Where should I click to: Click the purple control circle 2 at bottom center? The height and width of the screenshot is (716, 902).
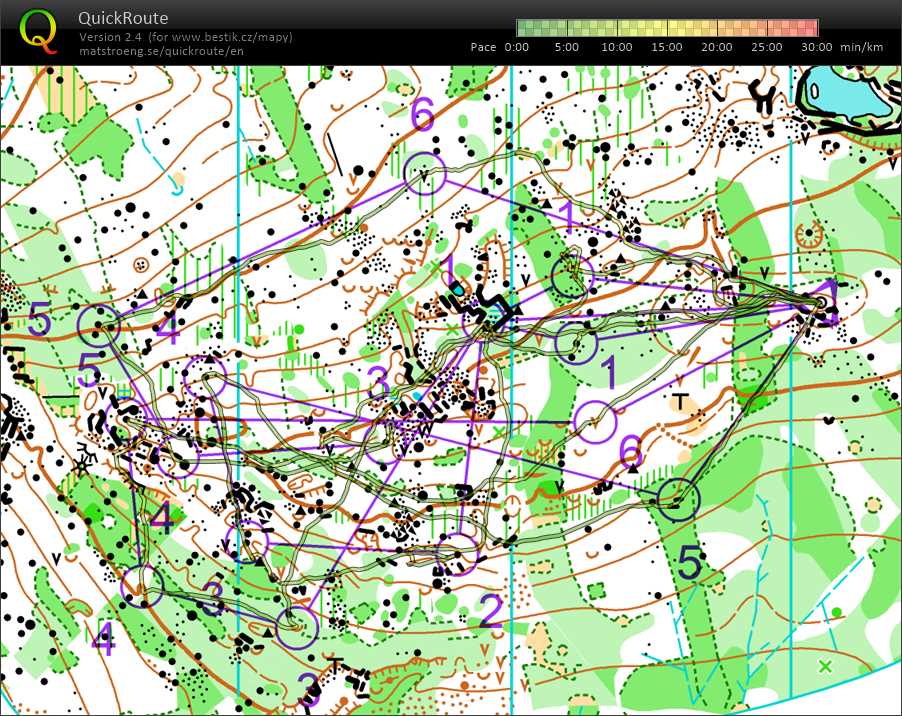coord(458,553)
